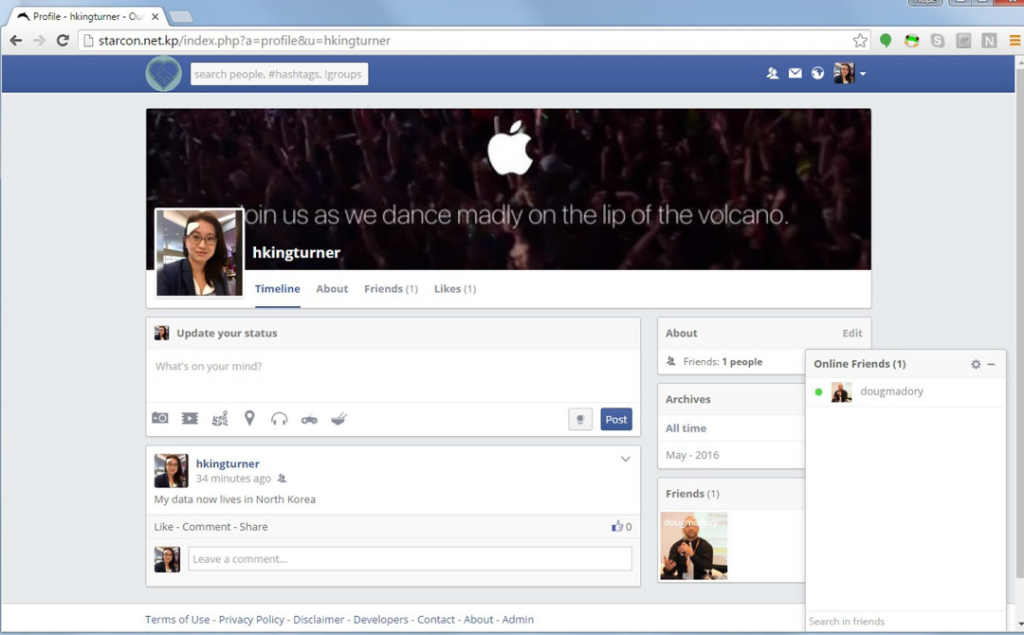
Task: Open dougmadory's thumbnail in Friends box
Action: [x=694, y=546]
